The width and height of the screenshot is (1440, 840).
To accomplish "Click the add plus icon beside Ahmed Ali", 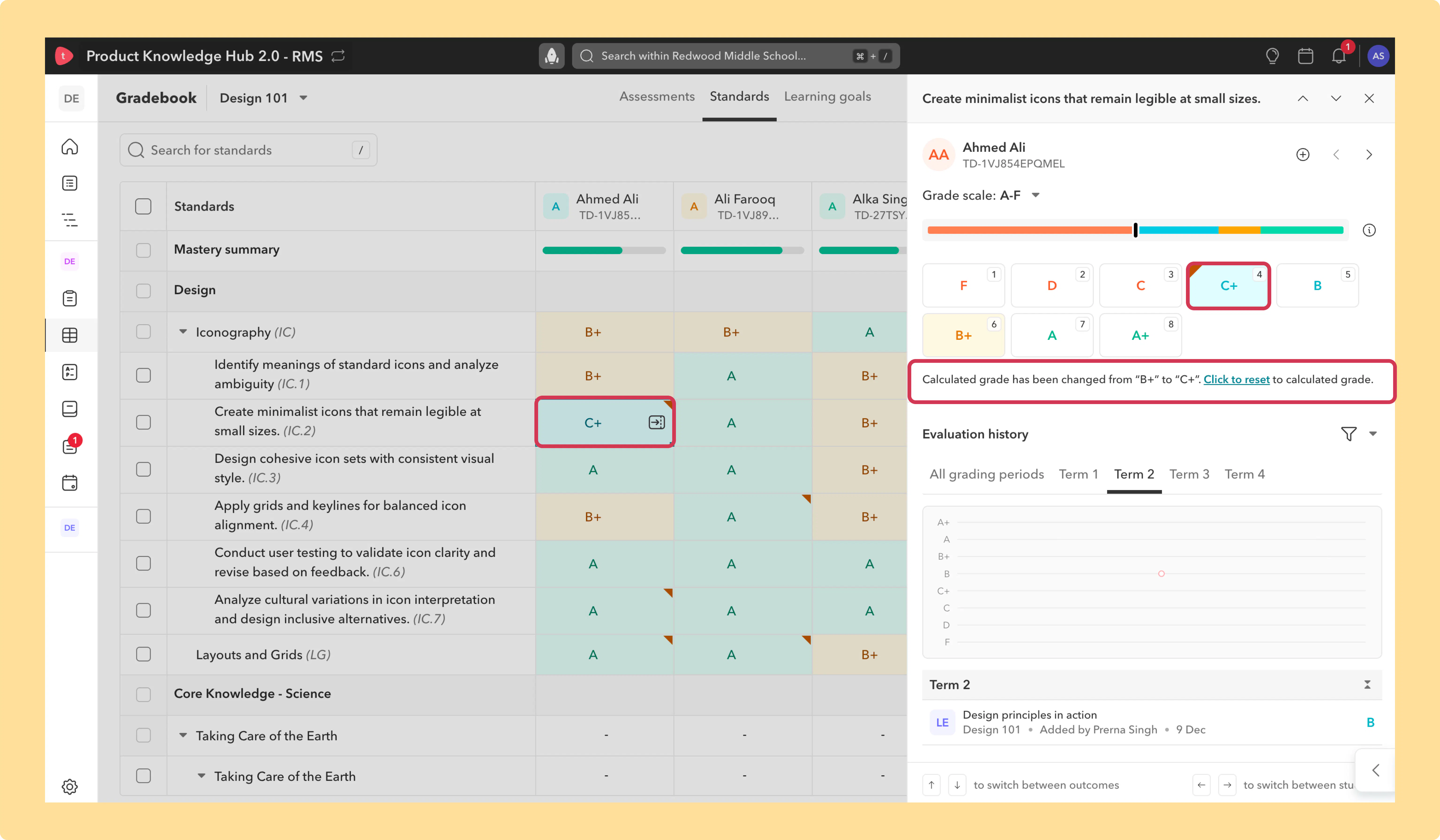I will (x=1303, y=155).
